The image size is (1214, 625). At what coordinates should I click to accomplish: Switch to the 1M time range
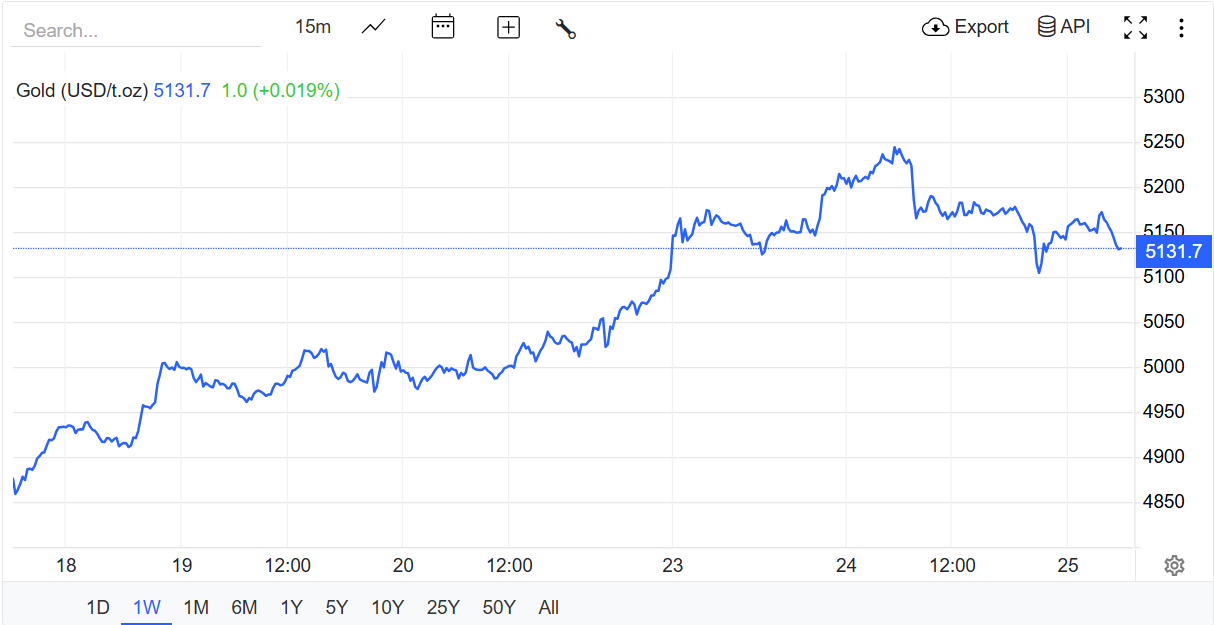click(x=196, y=607)
